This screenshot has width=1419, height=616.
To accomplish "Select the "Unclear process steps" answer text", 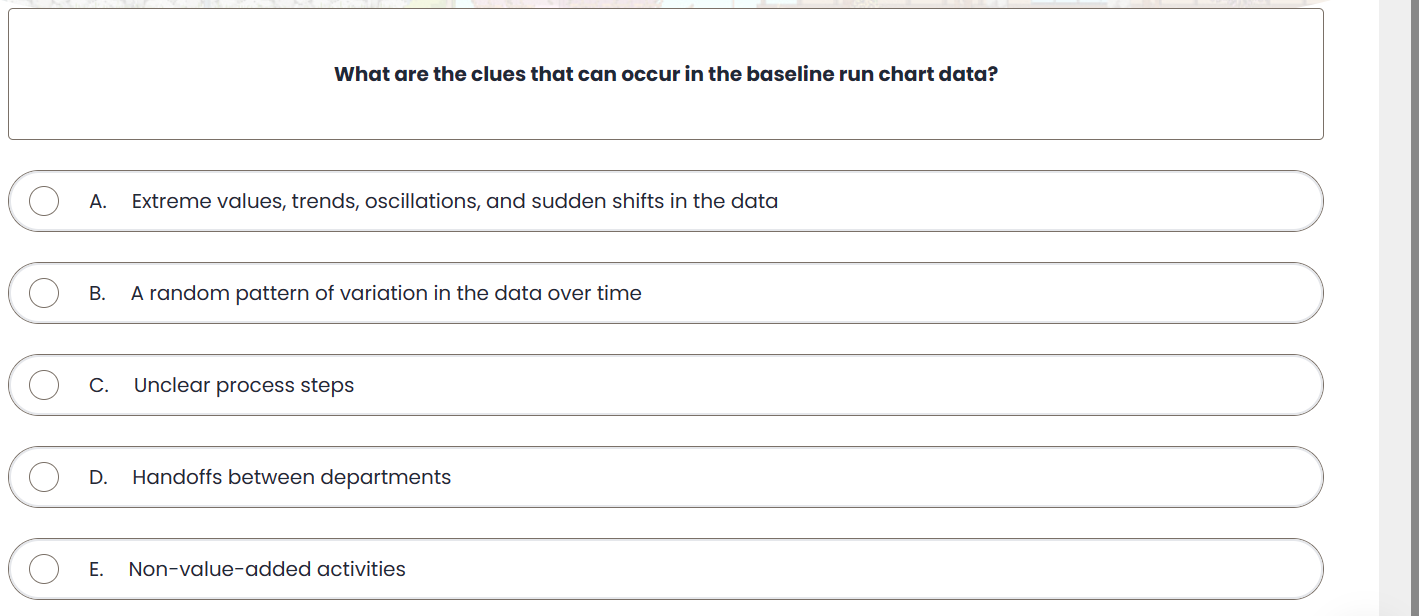I will [244, 385].
